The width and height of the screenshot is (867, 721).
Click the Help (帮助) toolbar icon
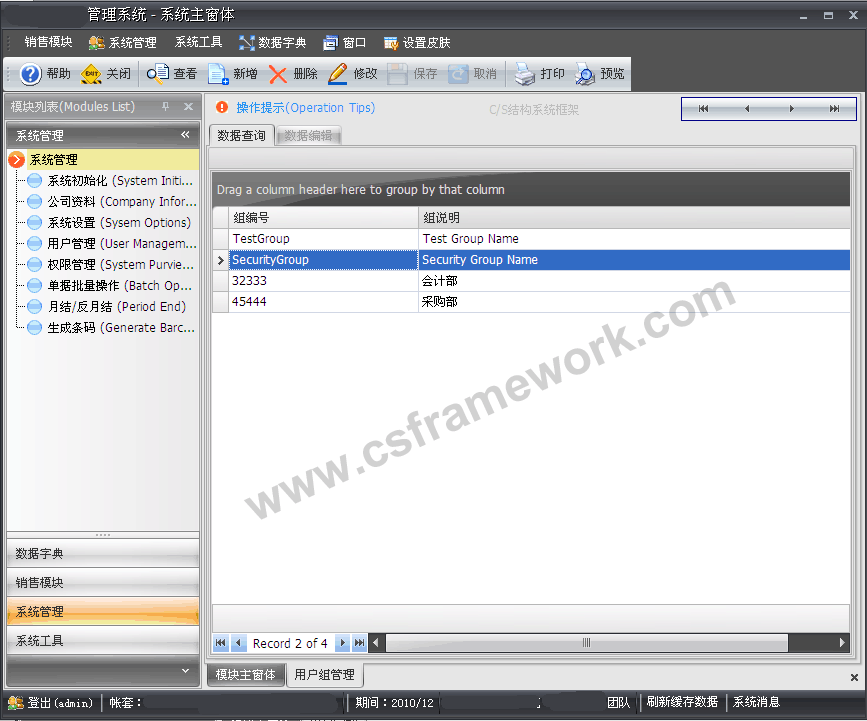click(x=31, y=74)
